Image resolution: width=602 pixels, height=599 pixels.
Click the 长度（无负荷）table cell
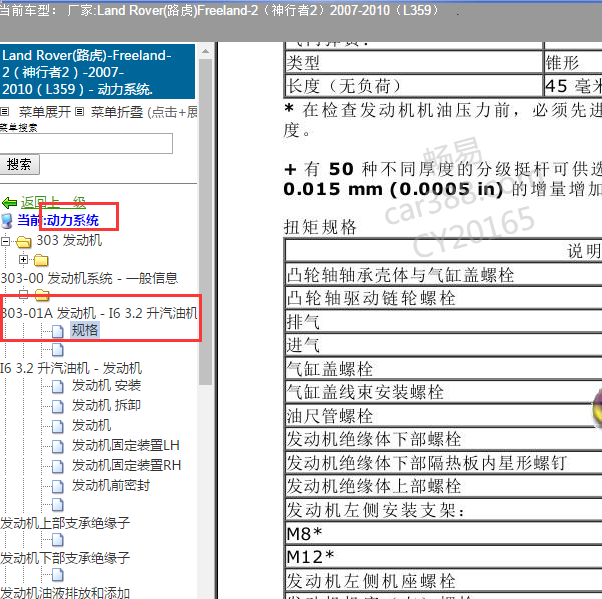pos(413,86)
